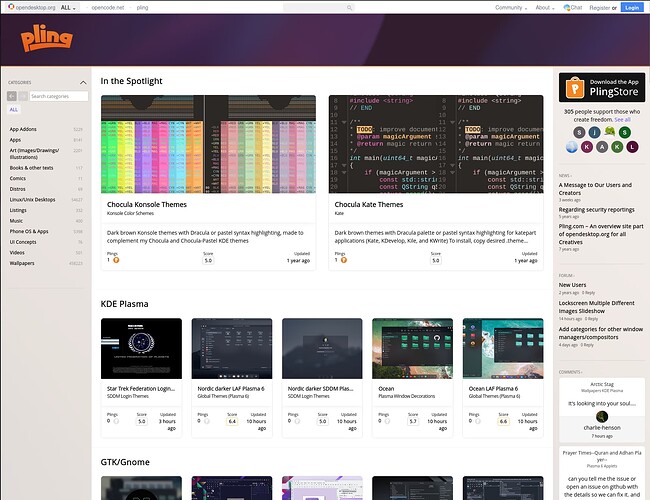This screenshot has width=650, height=500.
Task: Collapse the Categories panel chevron
Action: (x=83, y=83)
